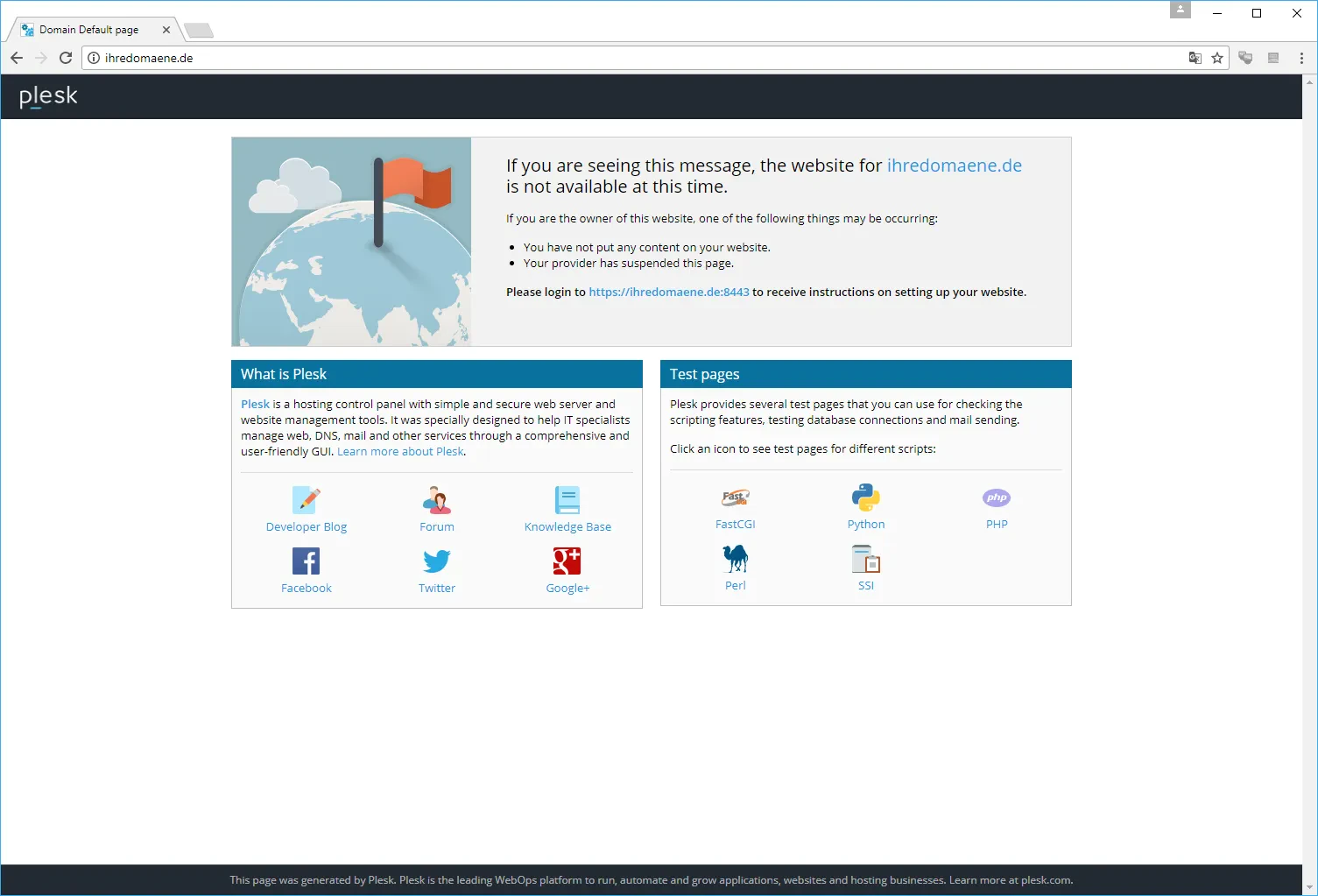Click the ihredomaene.de link in heading
1318x896 pixels.
click(955, 166)
